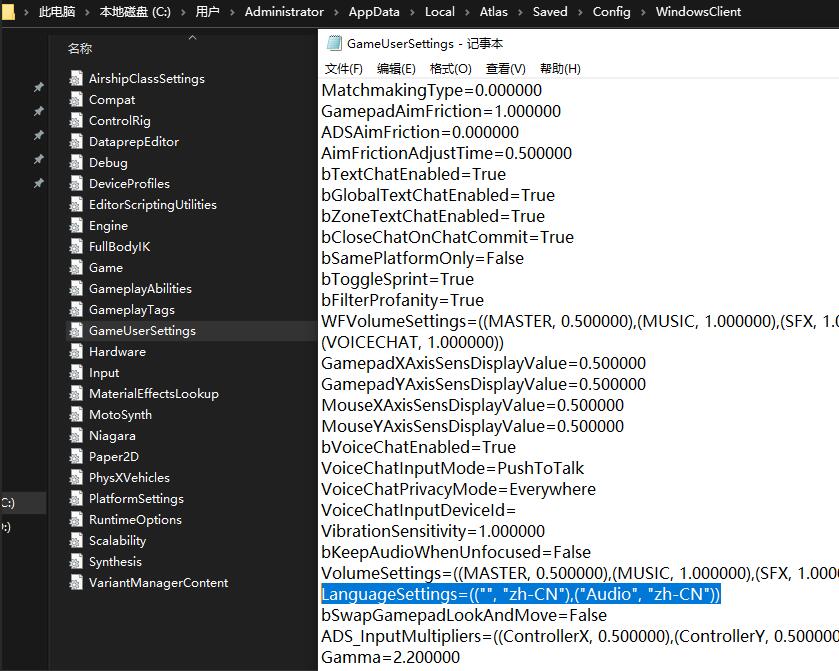The width and height of the screenshot is (839, 671).
Task: Click the GameplayTags file icon
Action: pos(76,309)
